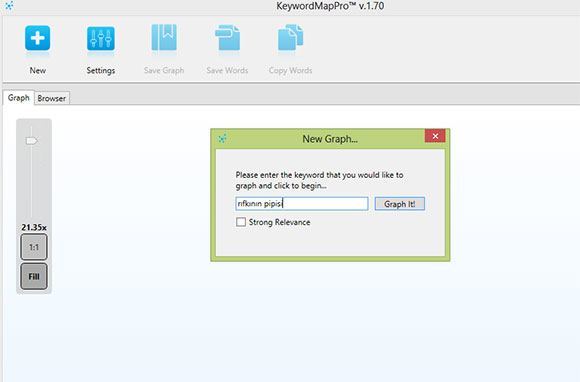This screenshot has height=382, width=580.
Task: Switch to the Browser tab
Action: pyautogui.click(x=51, y=98)
